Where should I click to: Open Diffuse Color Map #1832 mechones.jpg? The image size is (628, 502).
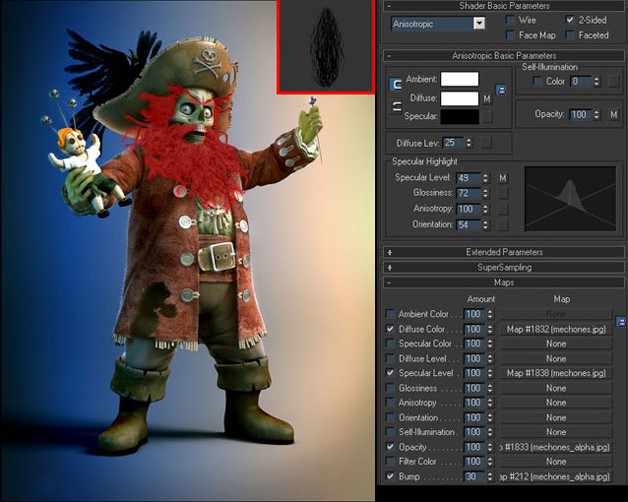click(x=556, y=329)
